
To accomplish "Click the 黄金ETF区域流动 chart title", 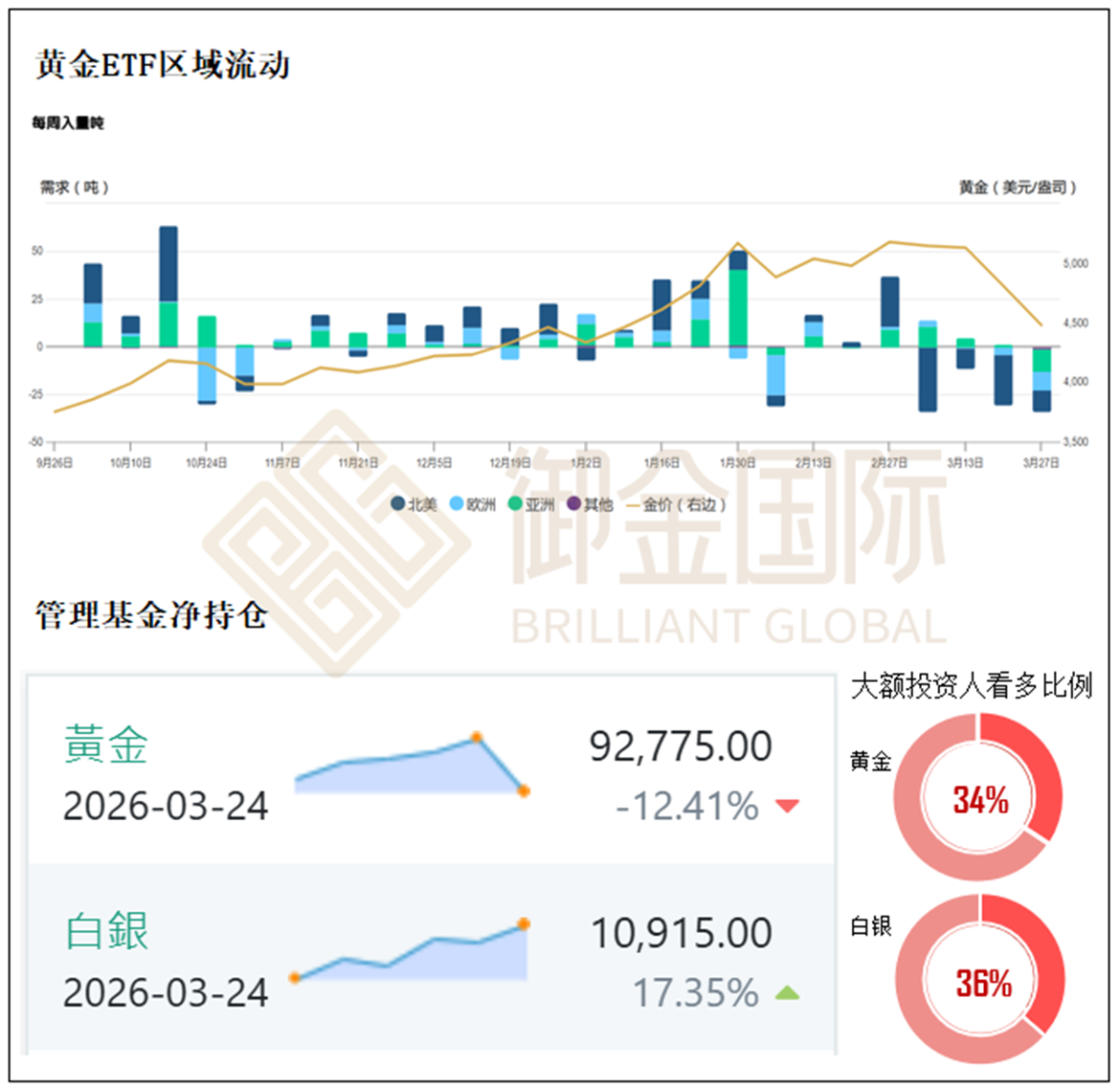I will coord(163,65).
